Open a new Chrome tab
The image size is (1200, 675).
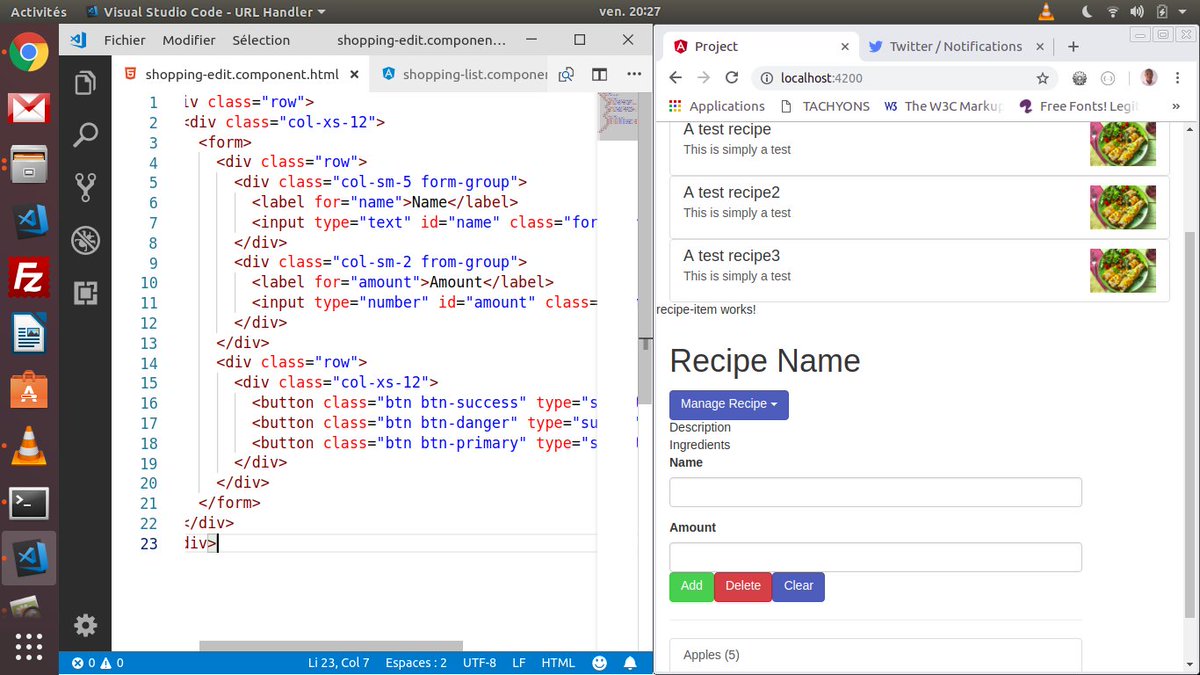click(x=1073, y=46)
